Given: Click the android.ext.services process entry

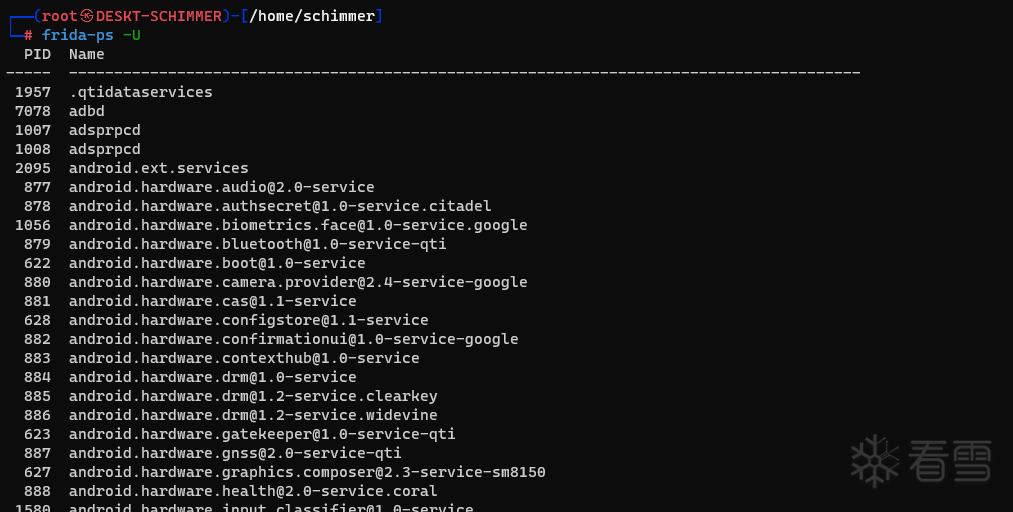Looking at the screenshot, I should pos(158,168).
